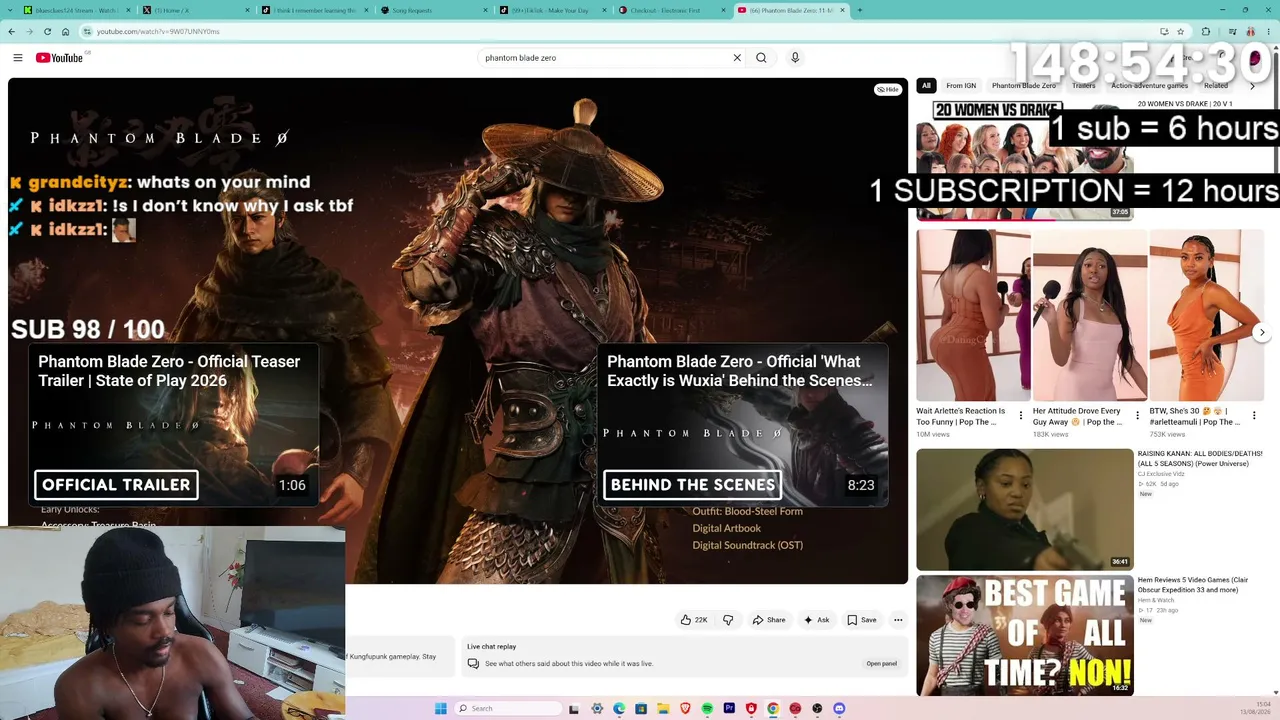
Task: Open Wait Arlette's Reaction short thumbnail
Action: coord(973,315)
